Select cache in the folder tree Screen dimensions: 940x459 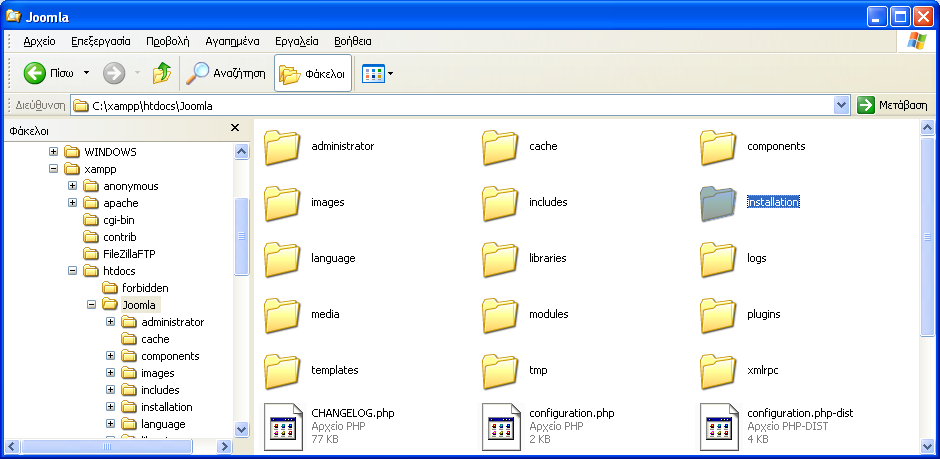(155, 339)
